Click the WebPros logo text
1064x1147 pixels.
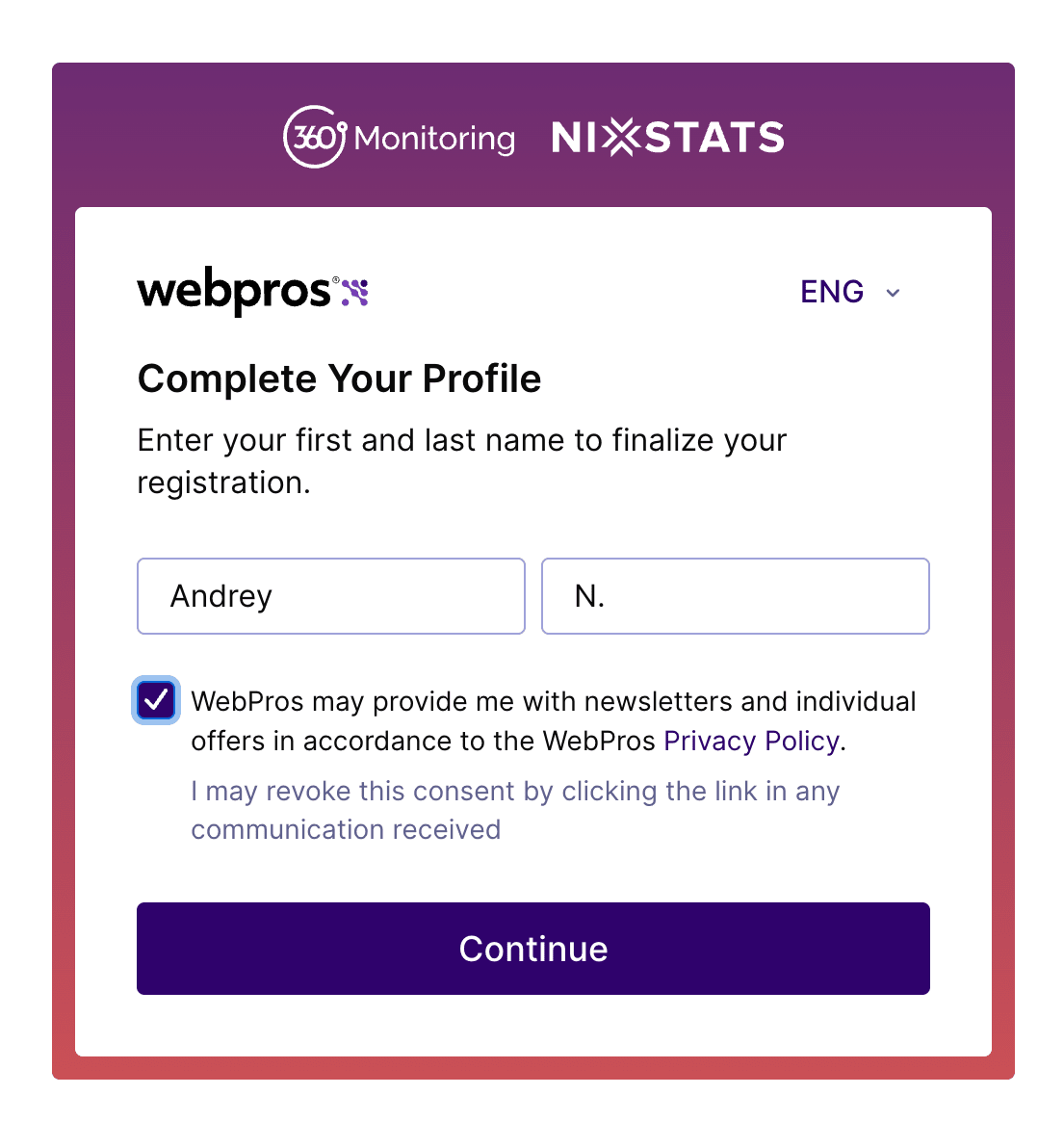point(235,291)
